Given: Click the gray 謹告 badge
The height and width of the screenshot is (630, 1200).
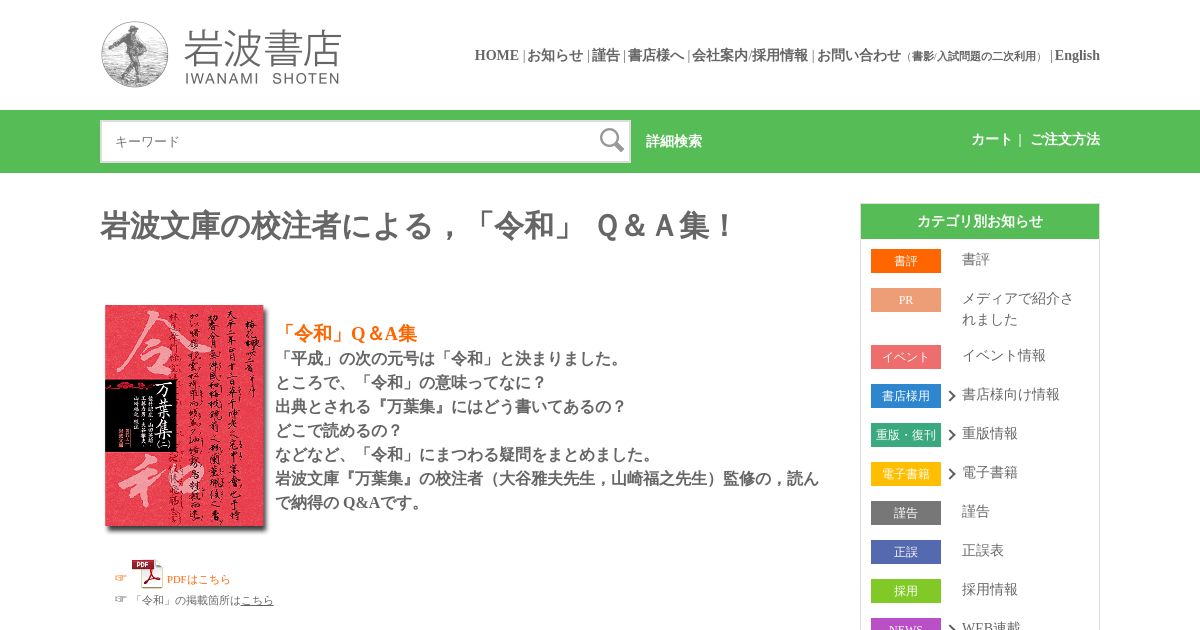Looking at the screenshot, I should [x=906, y=513].
